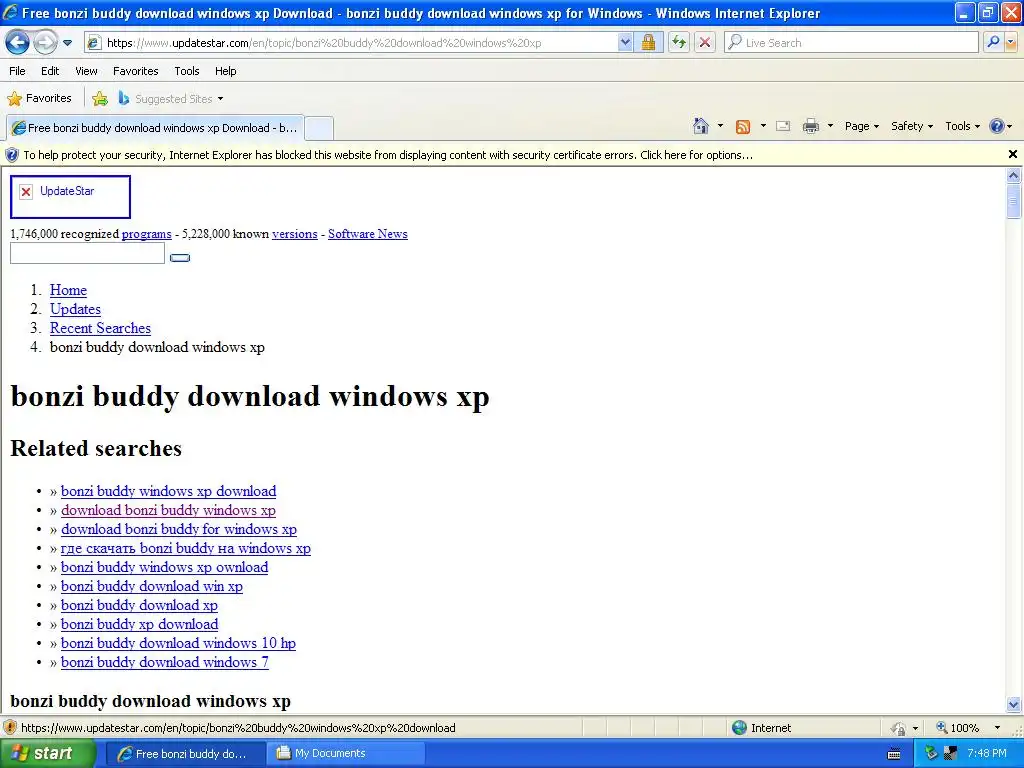The height and width of the screenshot is (768, 1024).
Task: Open the Software News link
Action: pyautogui.click(x=368, y=234)
